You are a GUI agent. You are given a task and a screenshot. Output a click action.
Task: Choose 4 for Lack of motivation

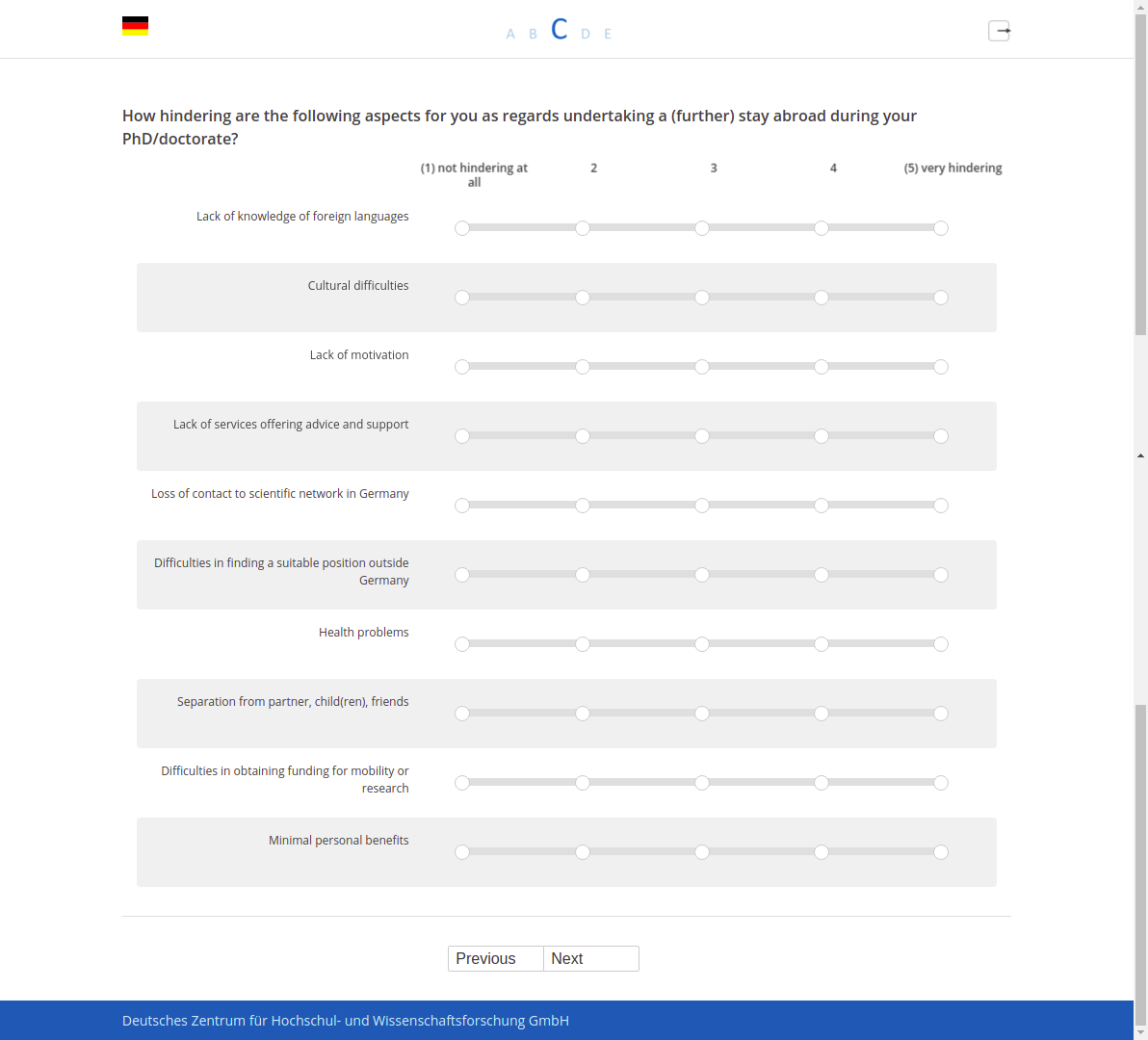pyautogui.click(x=822, y=367)
